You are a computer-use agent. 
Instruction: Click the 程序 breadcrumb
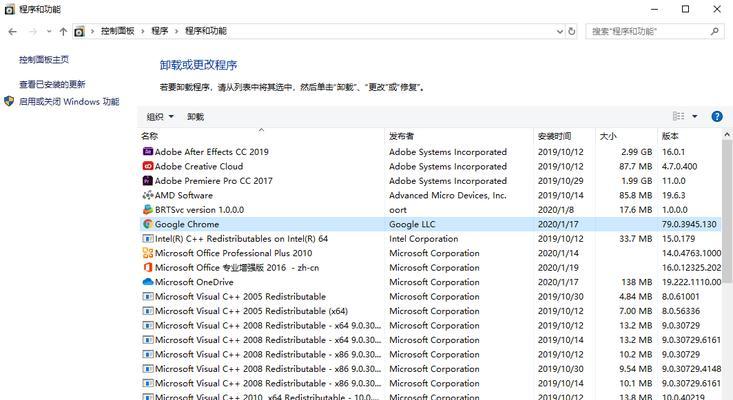coord(160,31)
